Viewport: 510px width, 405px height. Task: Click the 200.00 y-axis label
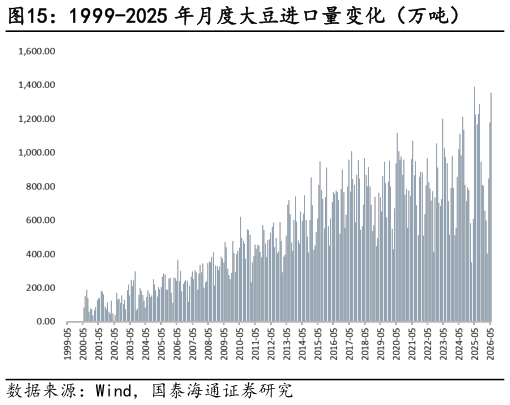41,288
